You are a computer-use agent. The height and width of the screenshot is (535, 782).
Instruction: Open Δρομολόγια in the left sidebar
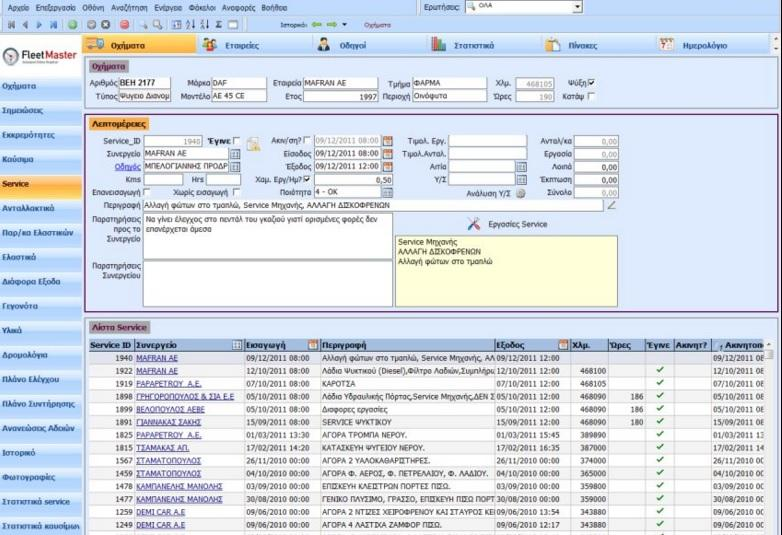pos(41,355)
